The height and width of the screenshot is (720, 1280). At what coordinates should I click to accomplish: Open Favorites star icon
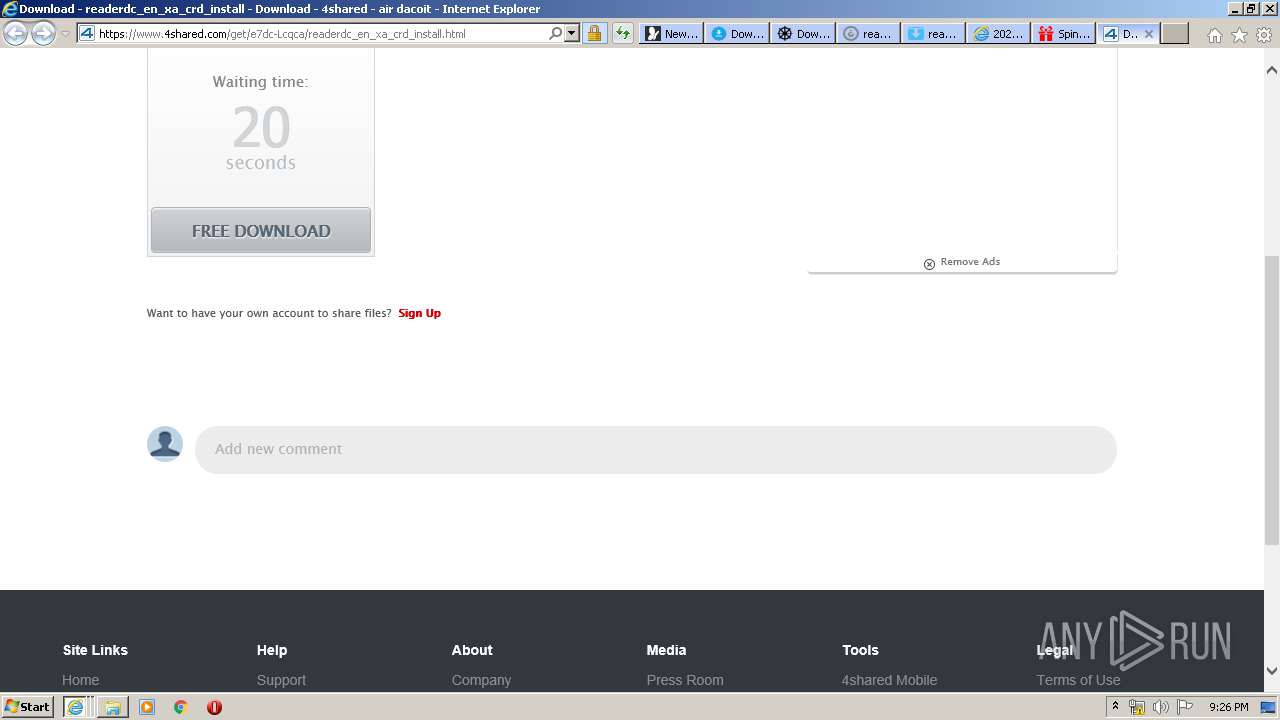click(1239, 34)
